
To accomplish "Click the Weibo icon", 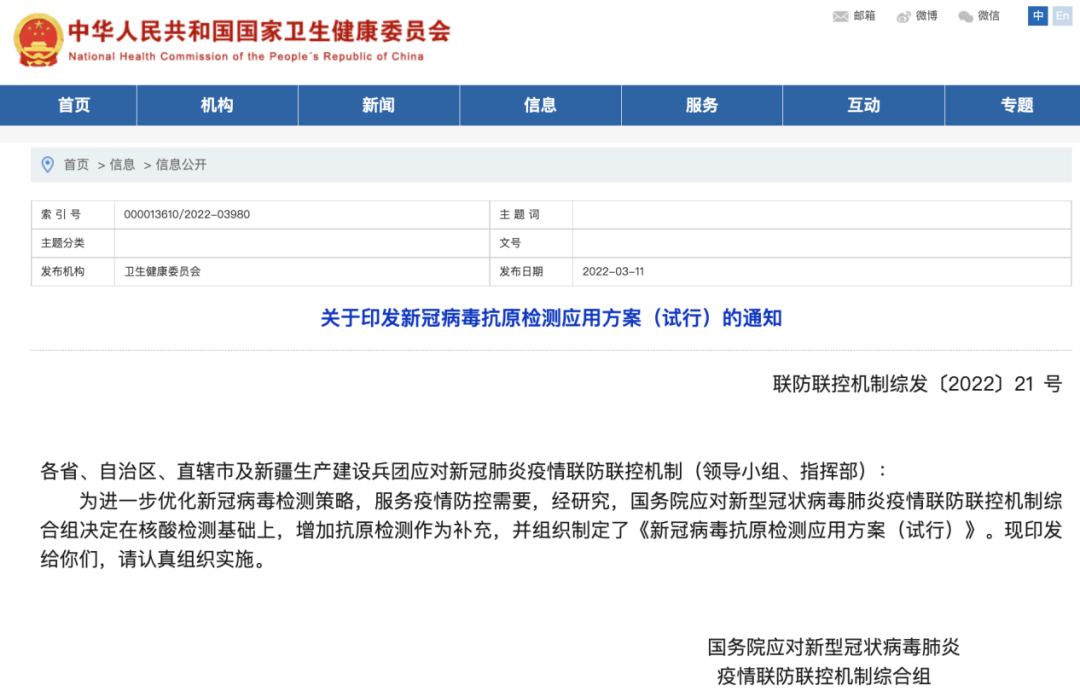I will click(x=904, y=16).
